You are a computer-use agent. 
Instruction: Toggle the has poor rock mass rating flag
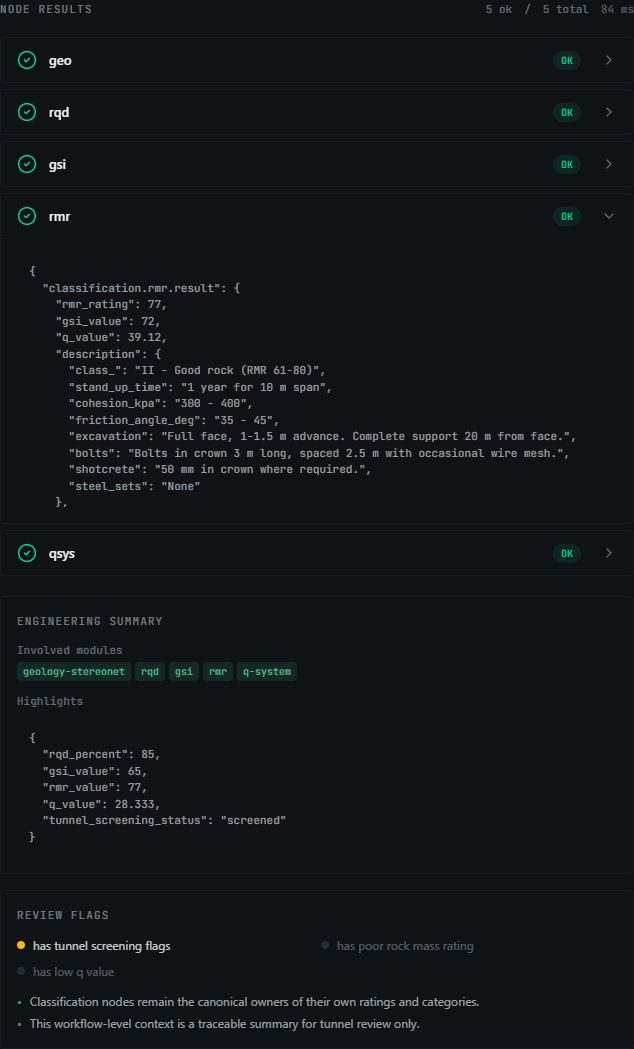click(x=398, y=946)
